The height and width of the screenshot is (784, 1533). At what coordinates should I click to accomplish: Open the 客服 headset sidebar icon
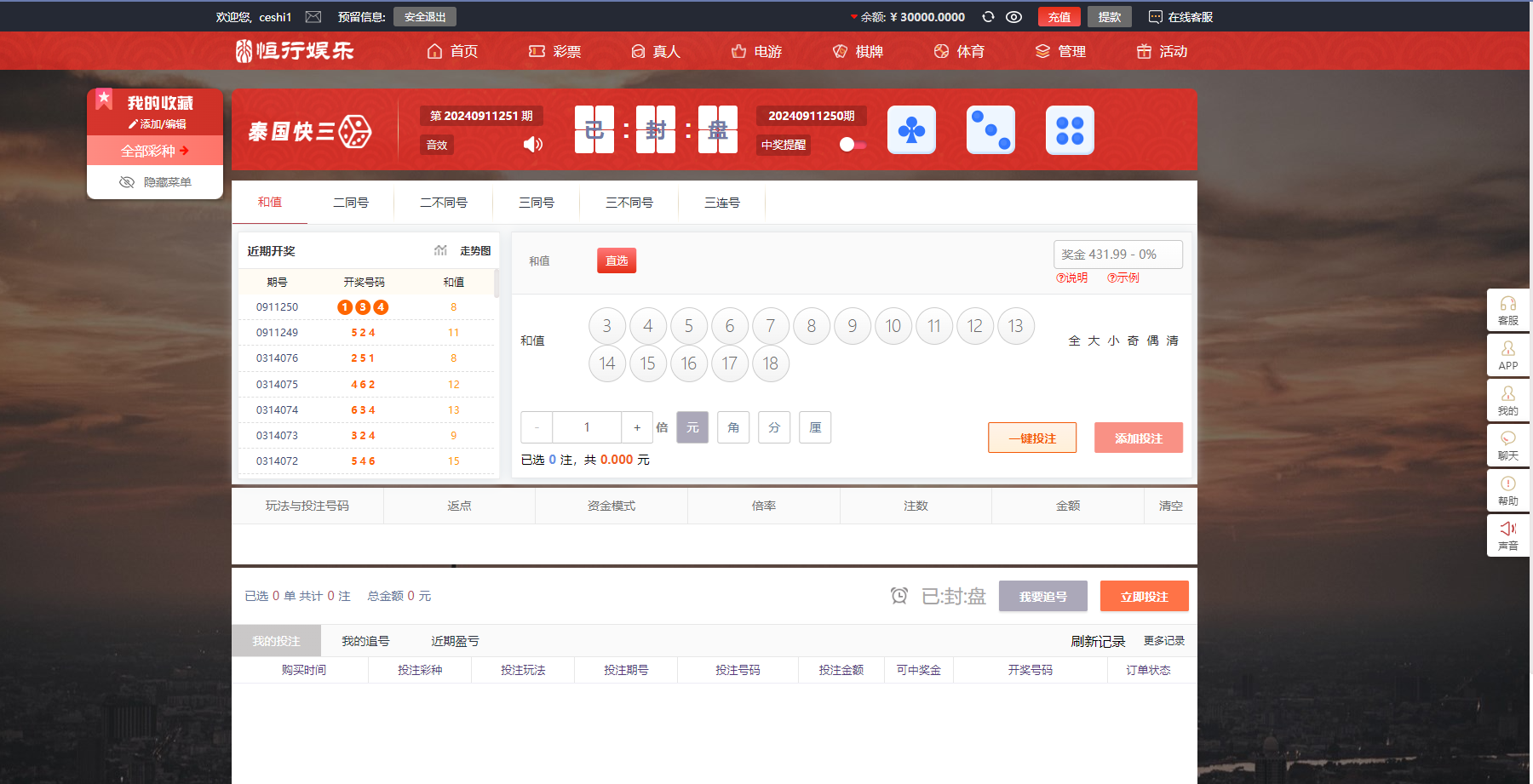pos(1507,311)
